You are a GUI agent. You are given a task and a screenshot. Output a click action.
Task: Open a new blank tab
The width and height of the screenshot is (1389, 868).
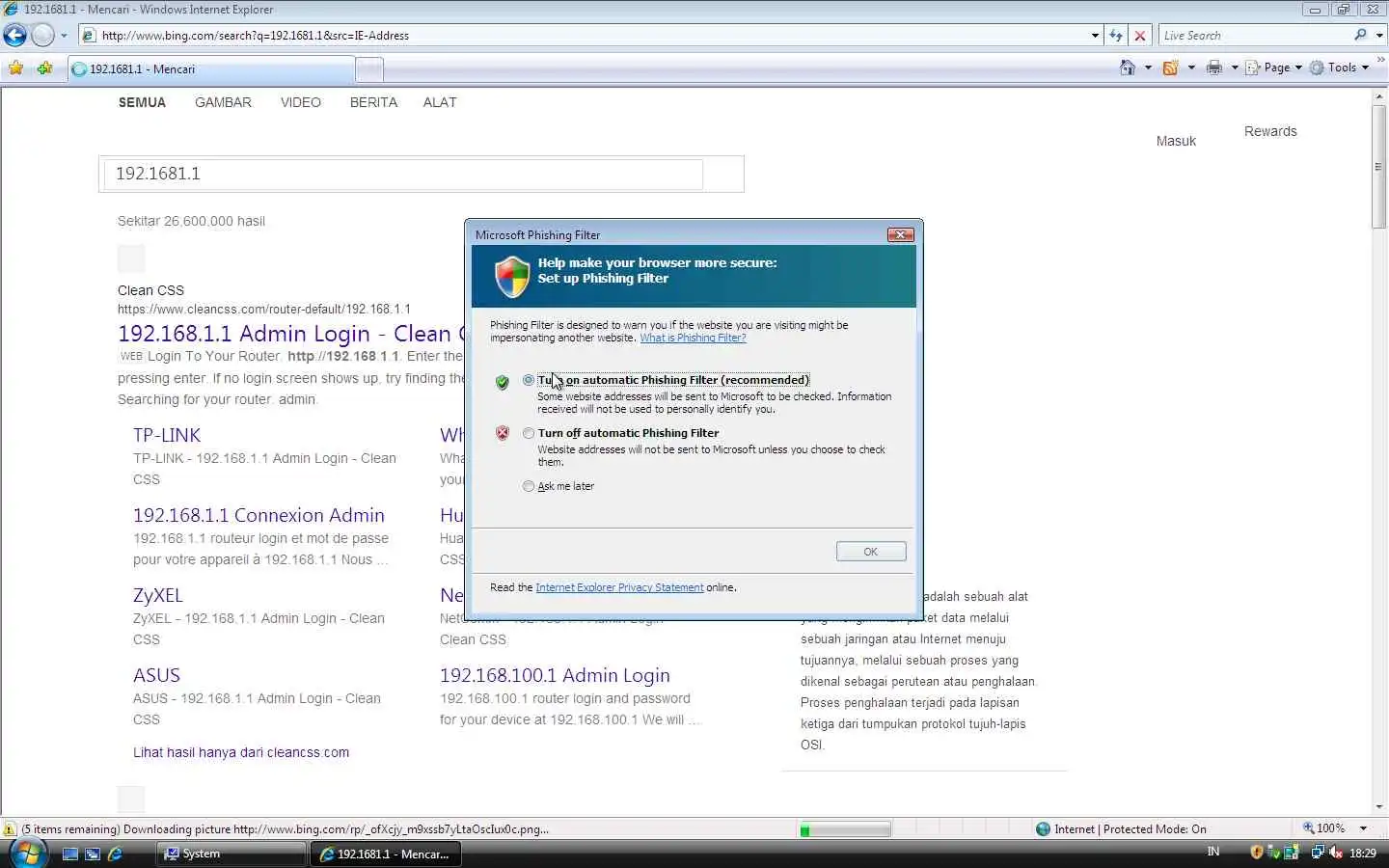tap(369, 69)
